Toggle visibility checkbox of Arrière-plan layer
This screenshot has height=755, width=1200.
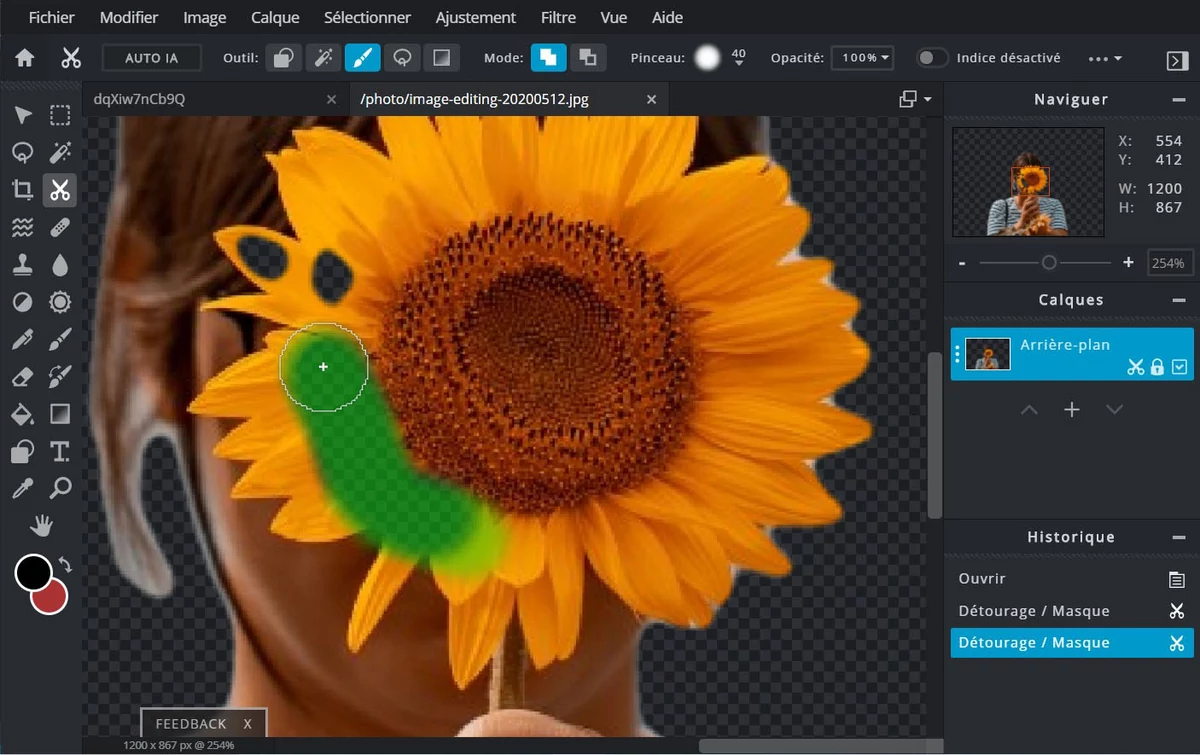point(1180,367)
